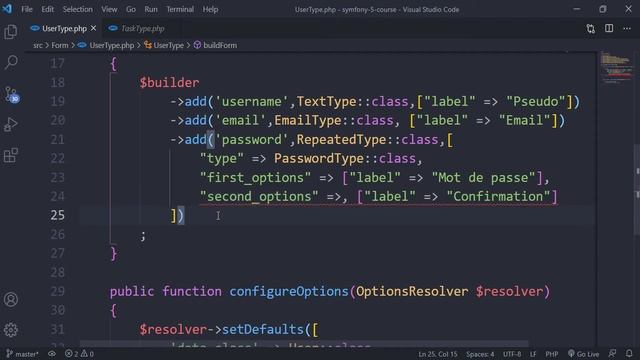Click the VS Code logo icon

tap(7, 9)
